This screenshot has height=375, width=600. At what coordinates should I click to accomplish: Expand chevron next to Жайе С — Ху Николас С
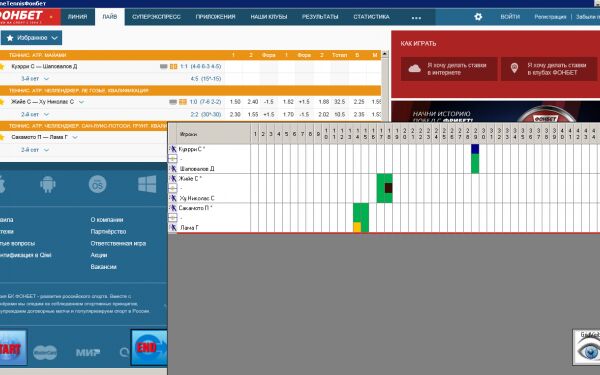click(x=81, y=102)
